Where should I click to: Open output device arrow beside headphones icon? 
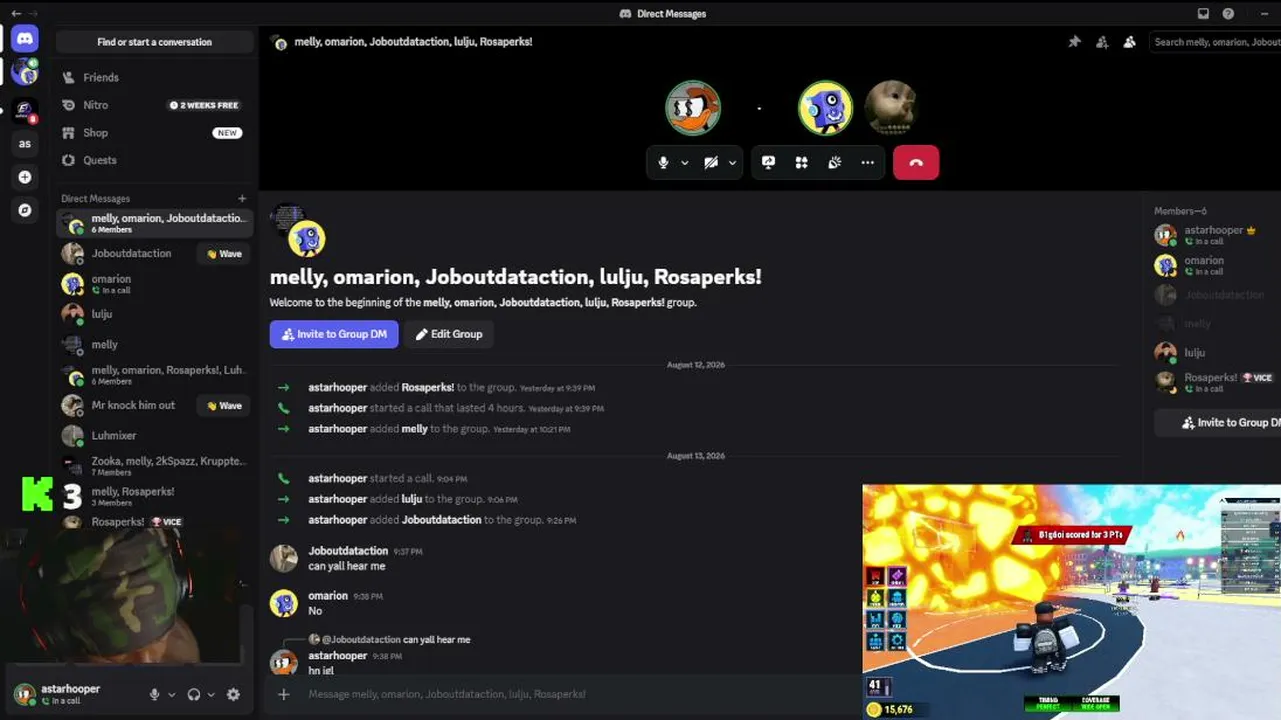pyautogui.click(x=211, y=694)
